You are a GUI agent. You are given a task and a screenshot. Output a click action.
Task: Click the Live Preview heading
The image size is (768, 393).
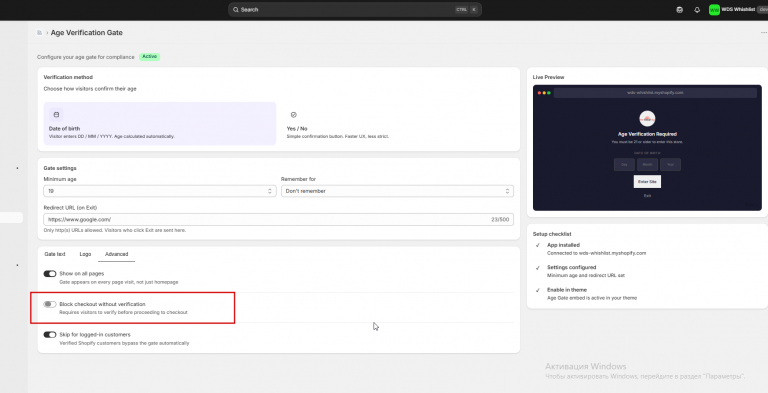tap(549, 77)
